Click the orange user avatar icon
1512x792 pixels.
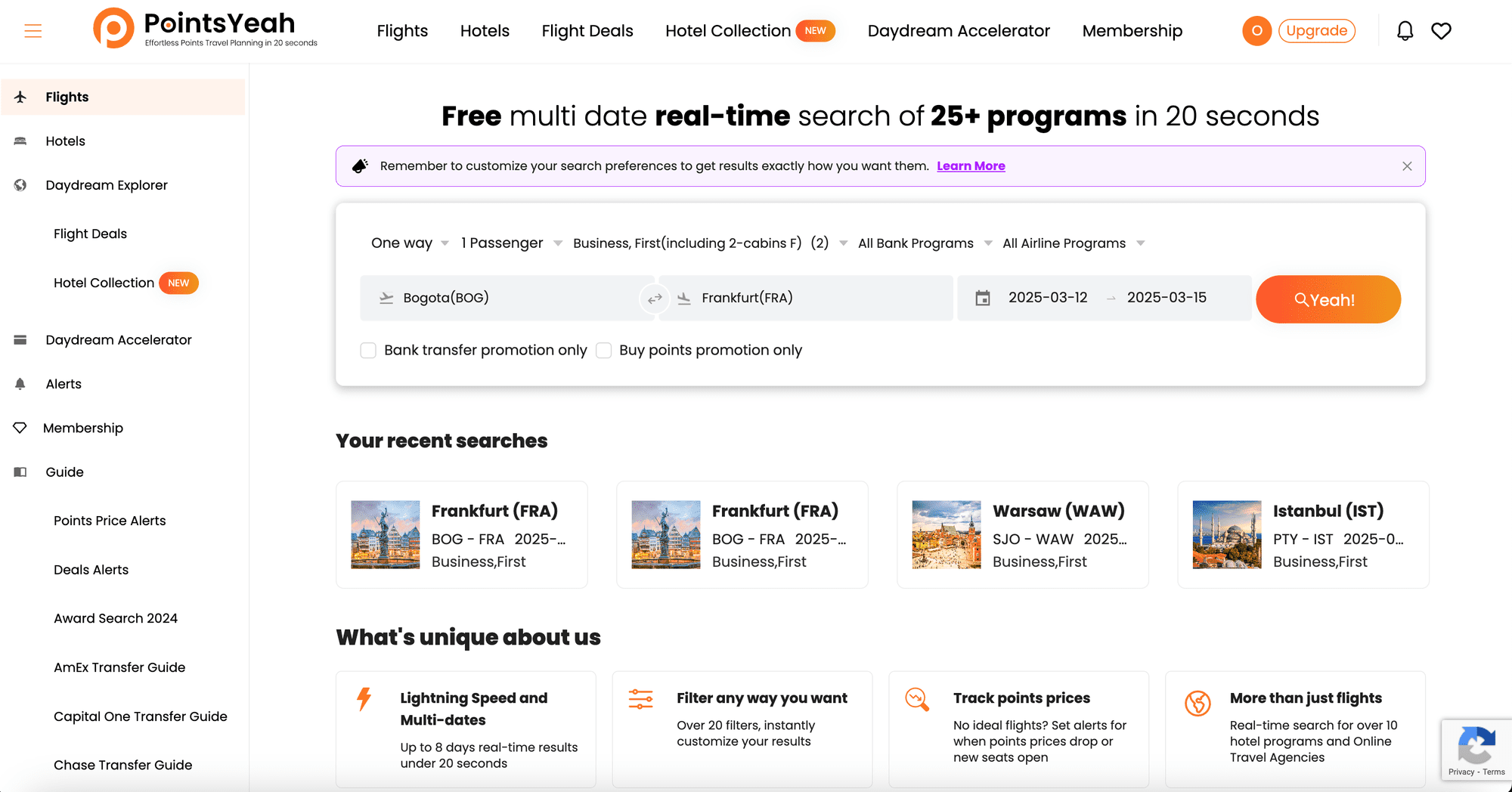pos(1256,31)
